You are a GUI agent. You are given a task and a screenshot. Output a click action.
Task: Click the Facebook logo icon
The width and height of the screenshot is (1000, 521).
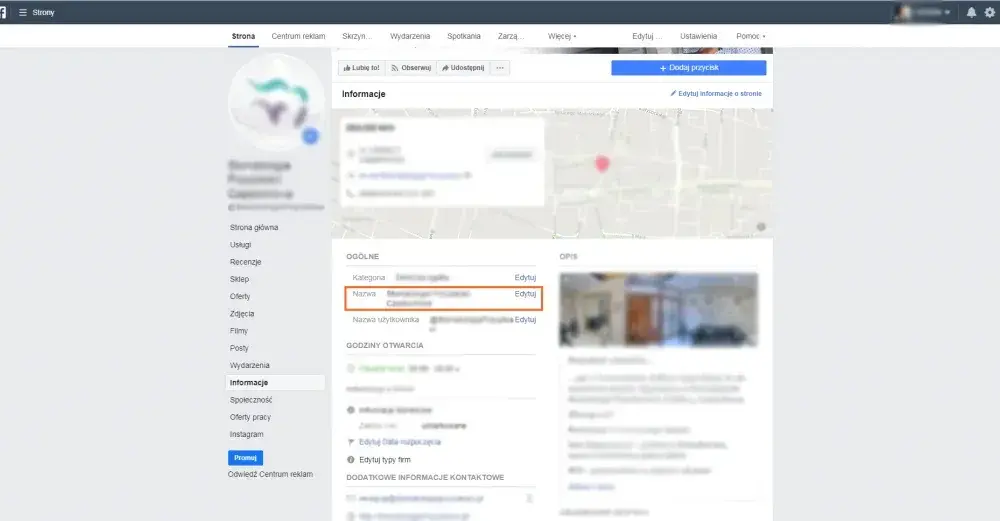pyautogui.click(x=3, y=12)
